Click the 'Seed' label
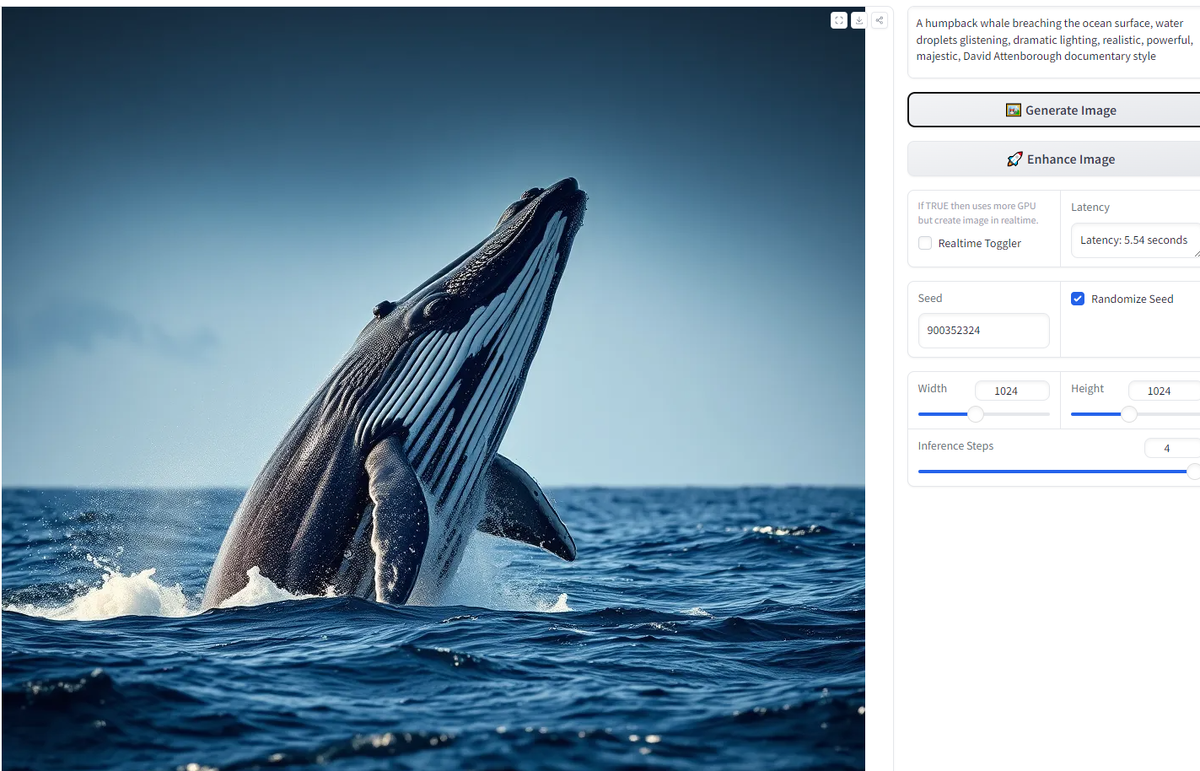This screenshot has width=1200, height=771. [x=930, y=298]
